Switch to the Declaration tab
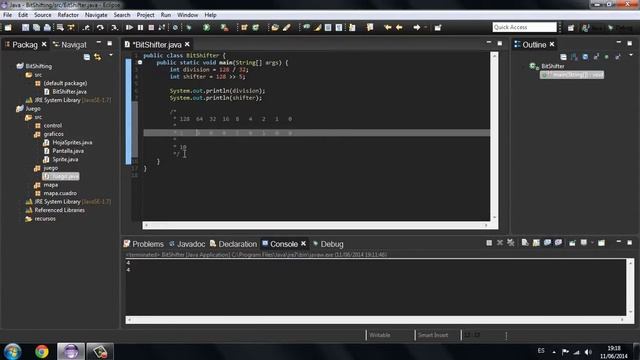This screenshot has height=360, width=640. 233,244
